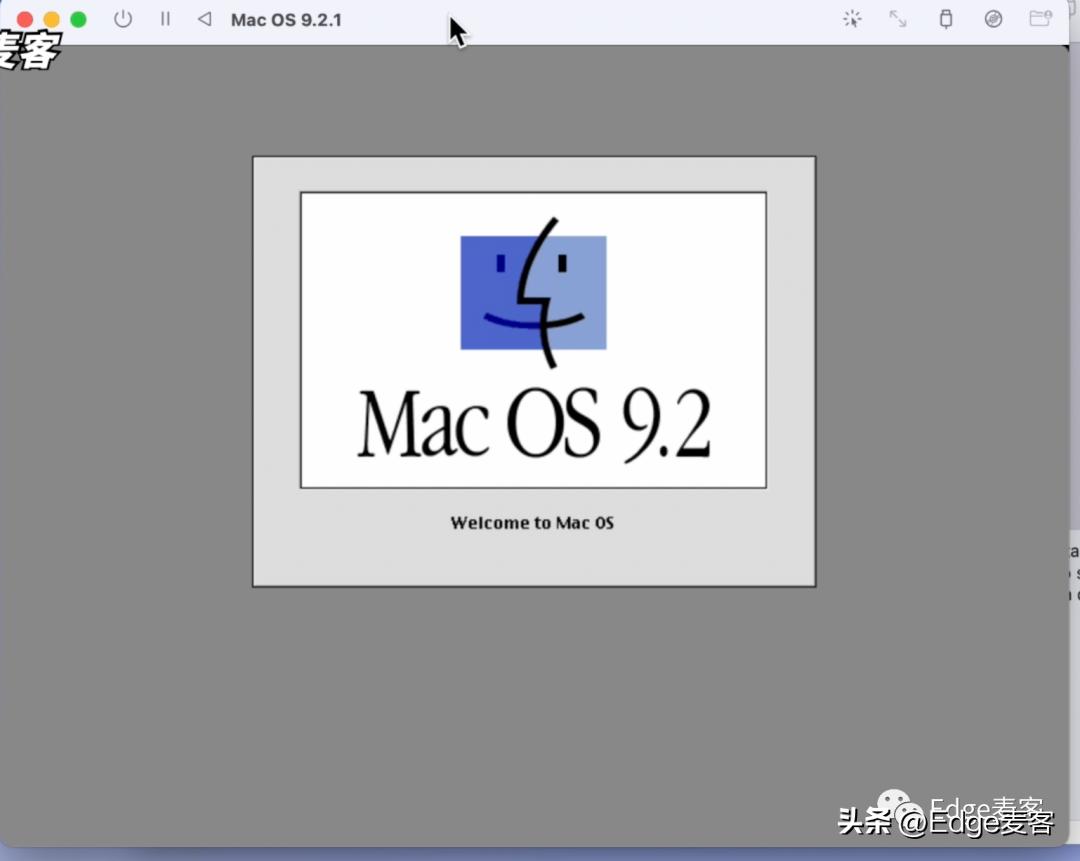1080x861 pixels.
Task: Click the shared directory folder icon
Action: pyautogui.click(x=1040, y=19)
